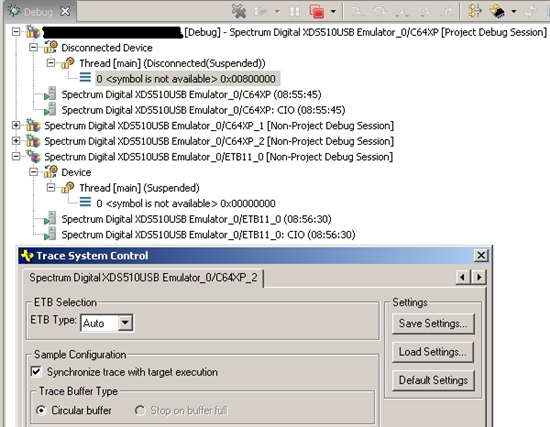The image size is (550, 427).
Task: Click the Trace System Control title icon
Action: [27, 256]
